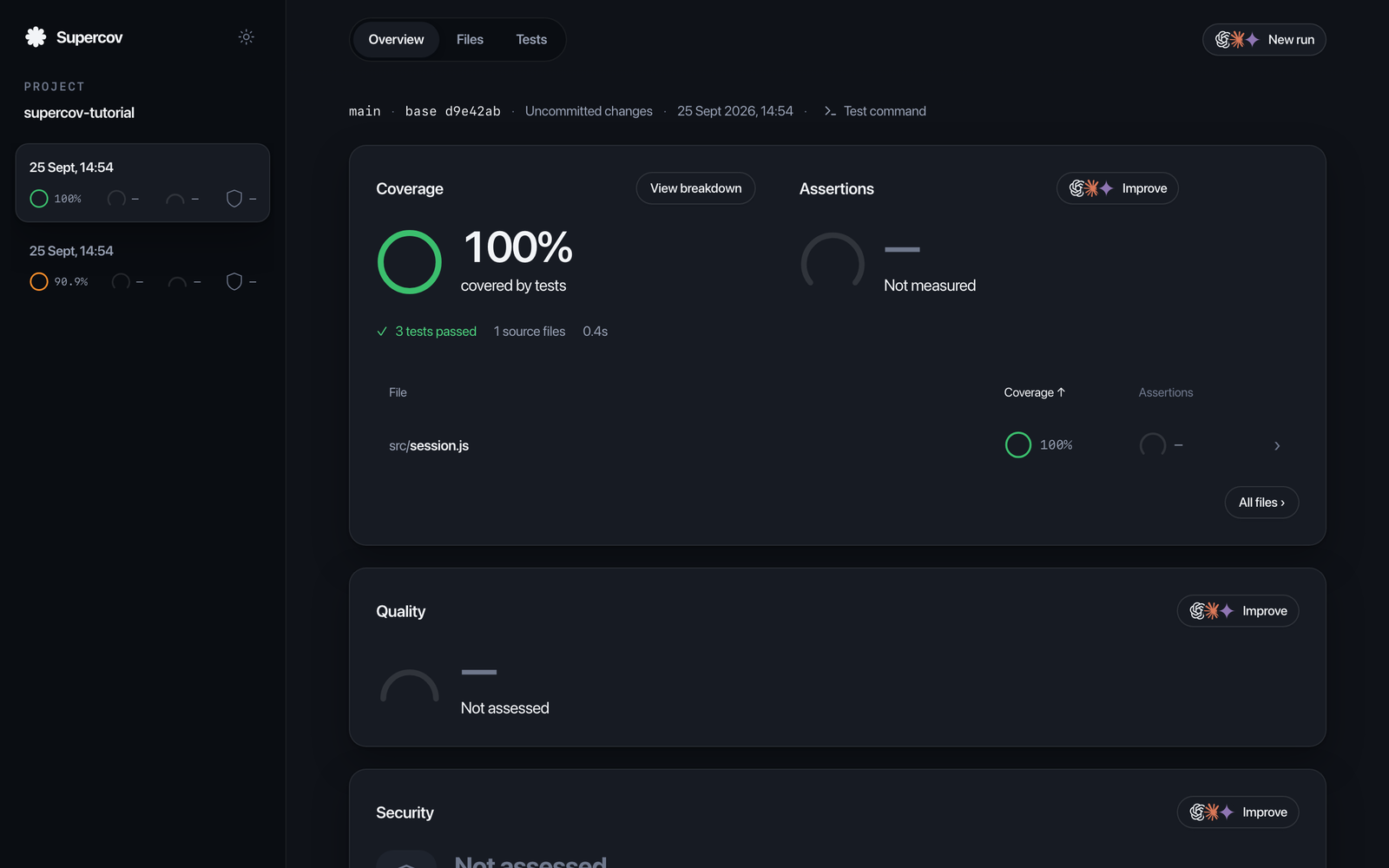Click the Quality not assessed gauge icon
The image size is (1389, 868).
pyautogui.click(x=410, y=686)
